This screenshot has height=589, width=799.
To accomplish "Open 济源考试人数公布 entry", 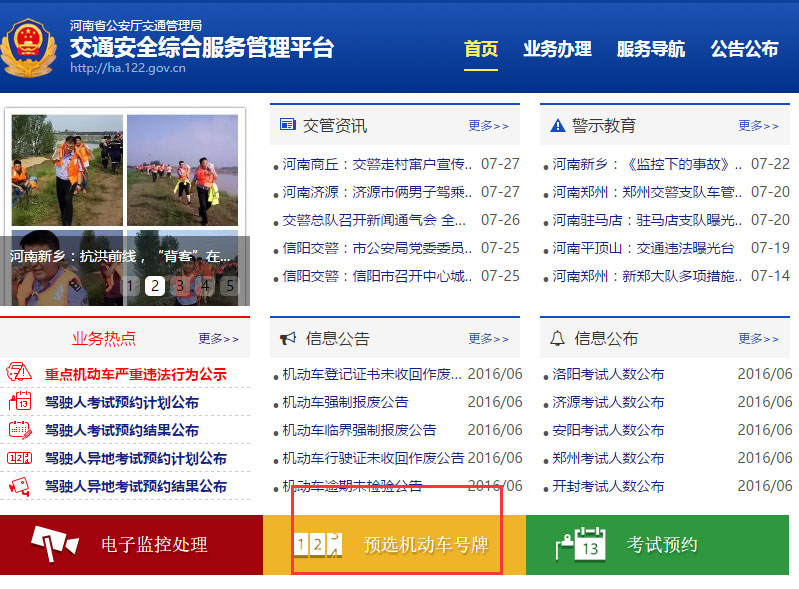I will tap(608, 403).
